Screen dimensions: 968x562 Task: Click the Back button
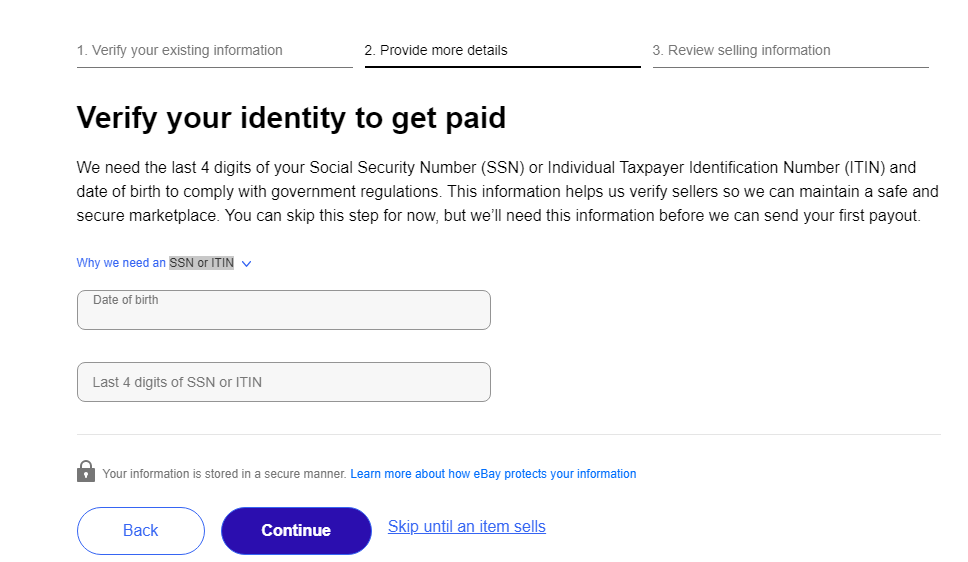pyautogui.click(x=141, y=531)
